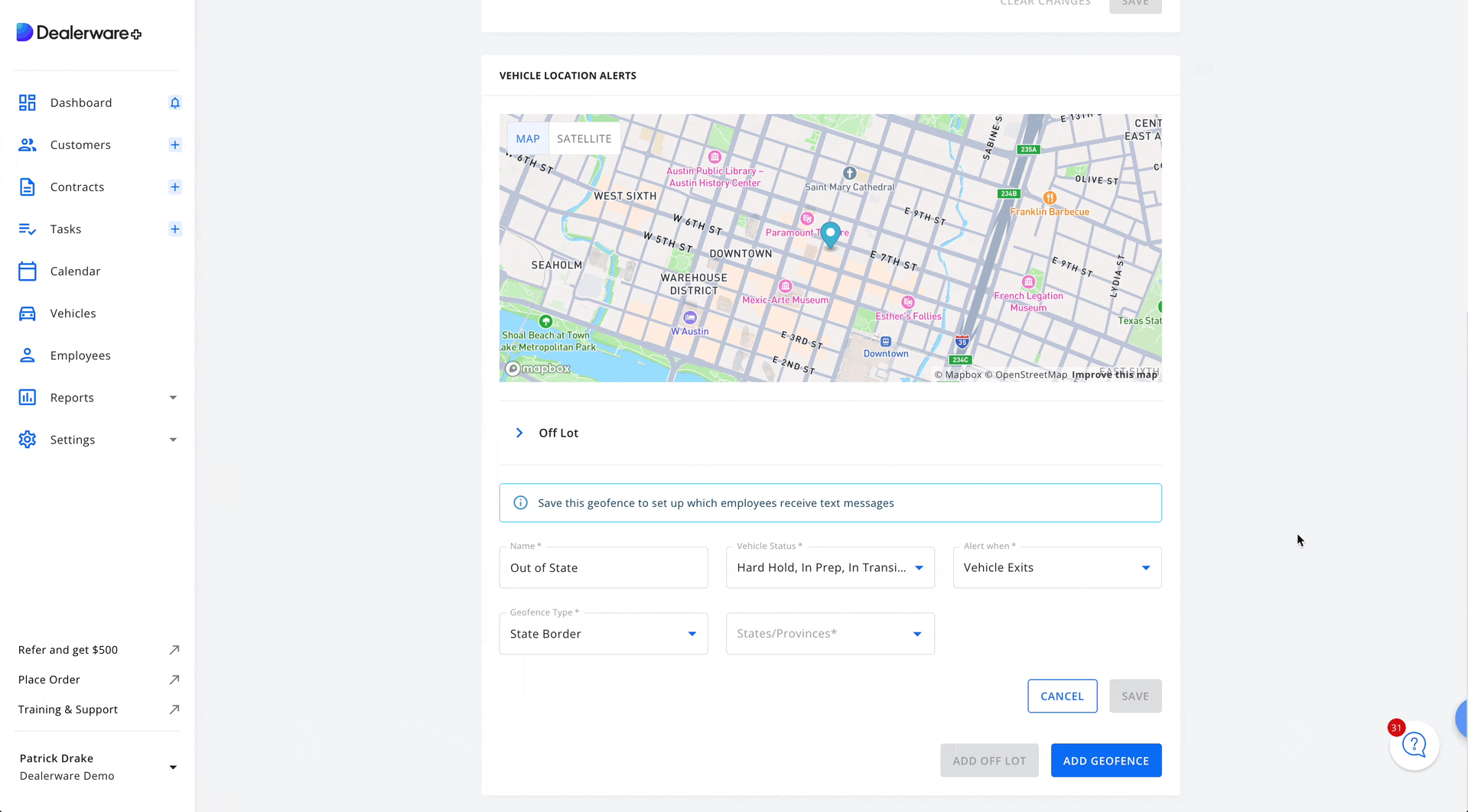Screen dimensions: 1468x812
Task: Click the Off Lot section title
Action: click(558, 433)
